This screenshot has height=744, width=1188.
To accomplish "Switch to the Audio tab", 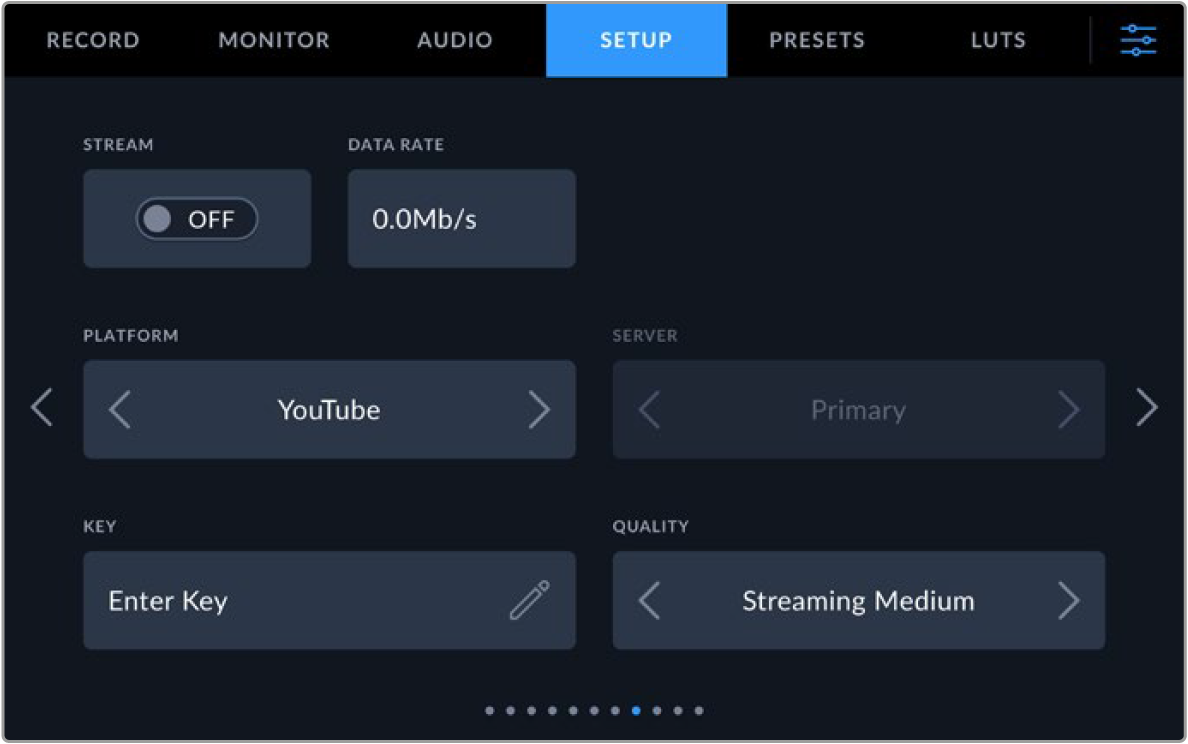I will point(455,40).
